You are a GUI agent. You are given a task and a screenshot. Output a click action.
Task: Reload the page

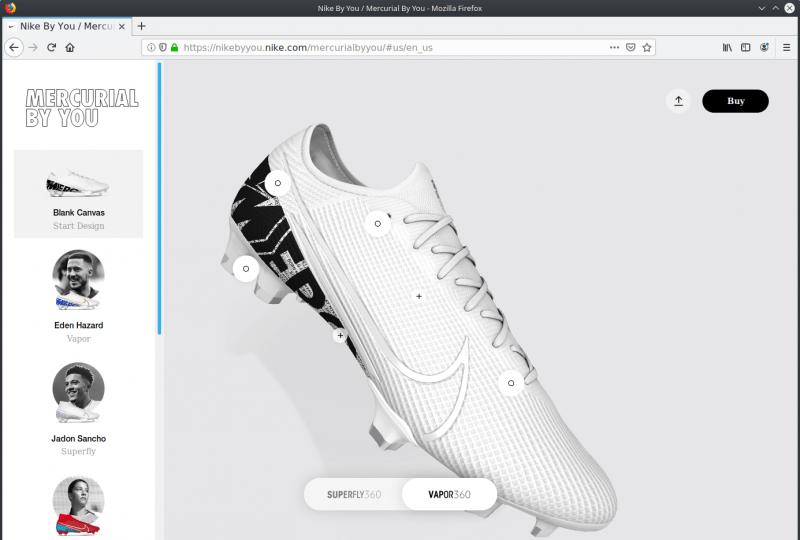click(51, 47)
